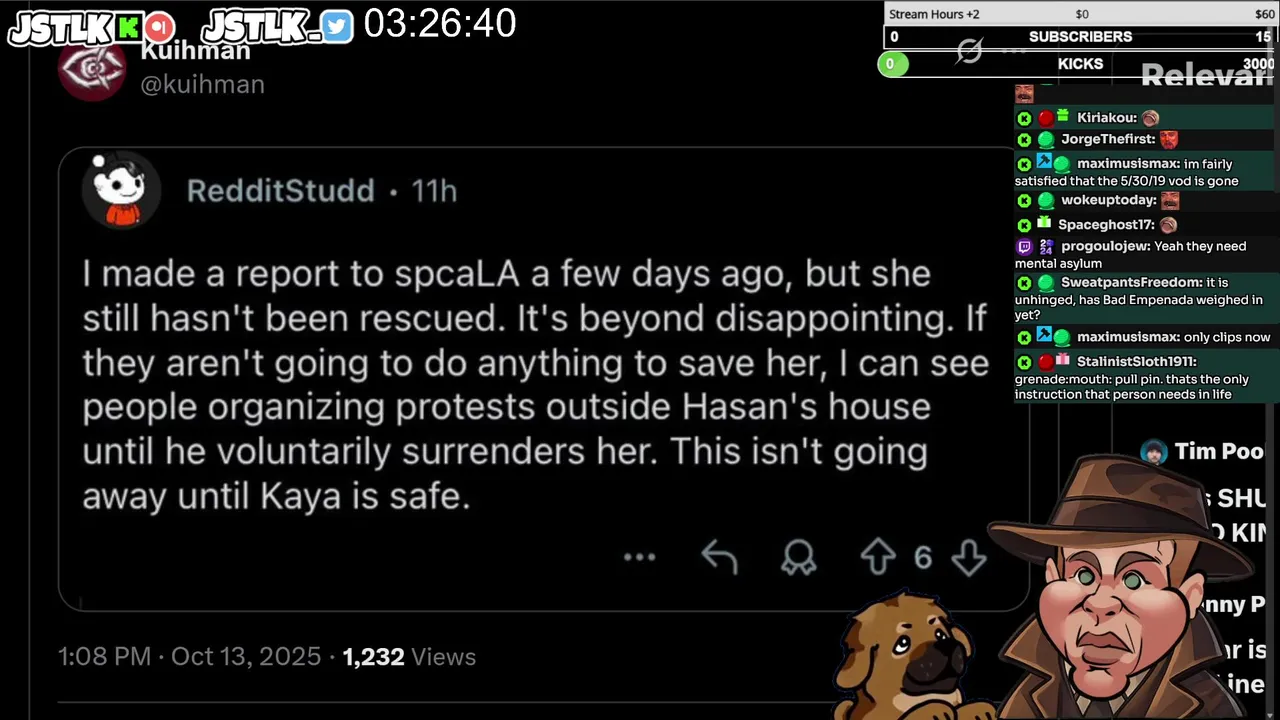Click the award ribbon icon

[799, 557]
